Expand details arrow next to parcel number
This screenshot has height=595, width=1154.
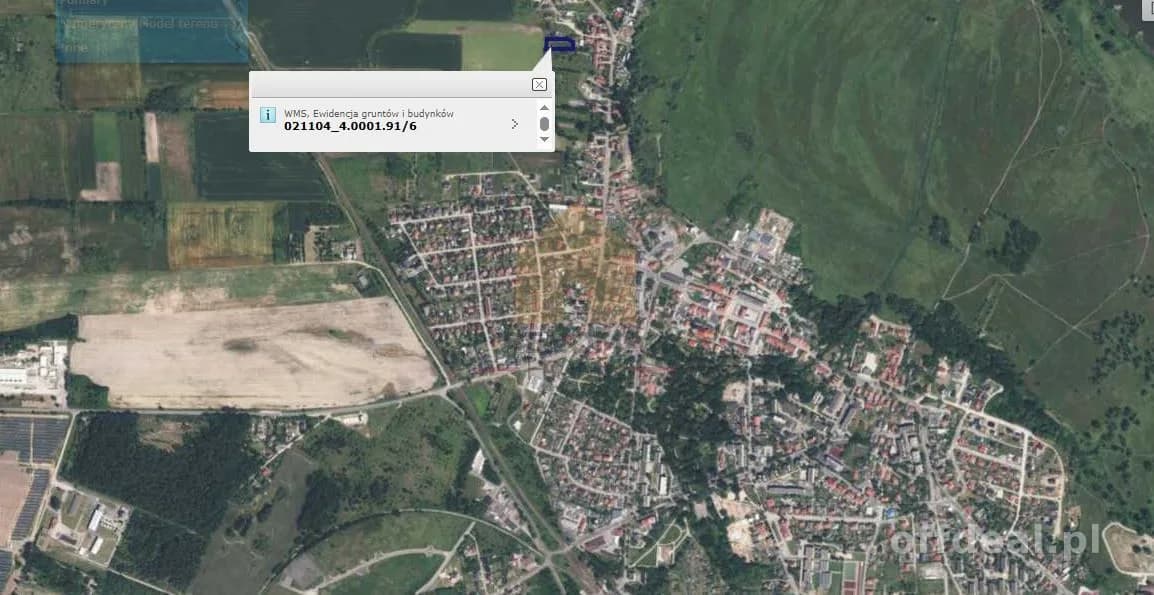click(514, 124)
